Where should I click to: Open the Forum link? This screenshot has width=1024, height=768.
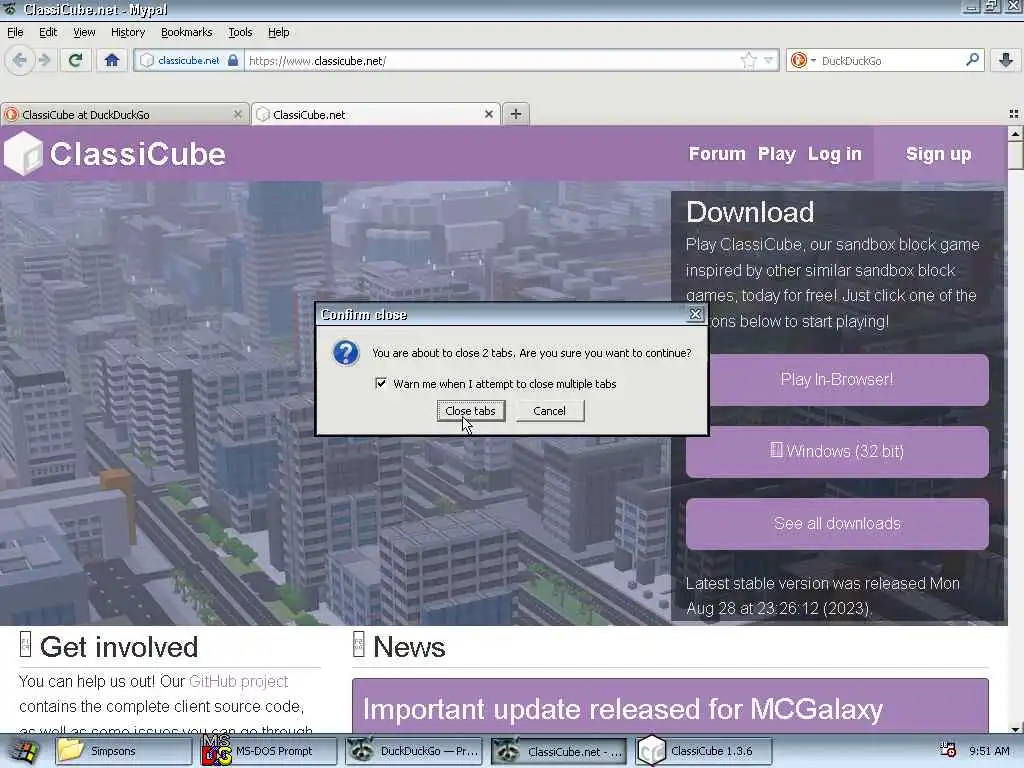pos(716,154)
